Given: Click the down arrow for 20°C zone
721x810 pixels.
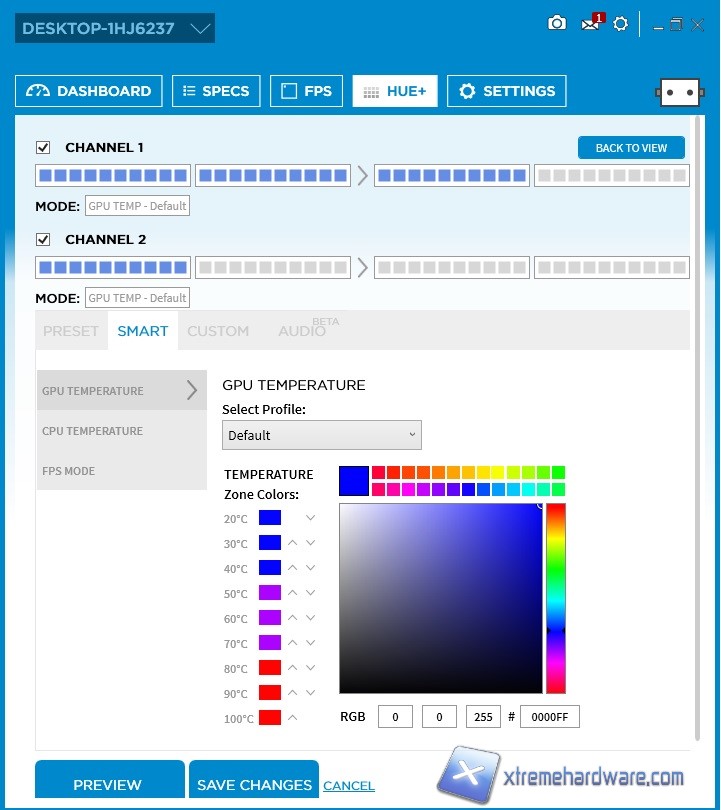Looking at the screenshot, I should [311, 518].
